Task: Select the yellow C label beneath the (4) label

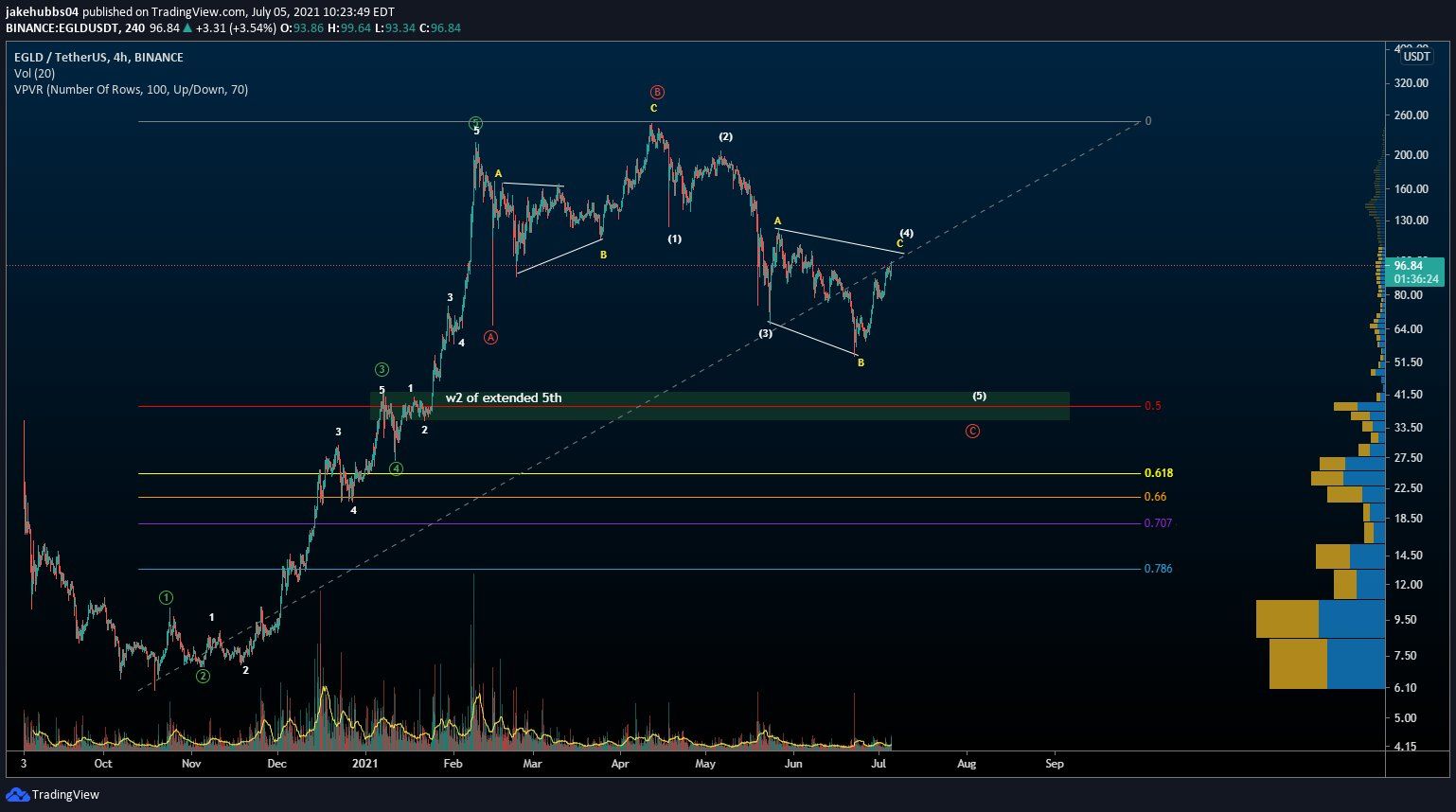Action: (899, 244)
